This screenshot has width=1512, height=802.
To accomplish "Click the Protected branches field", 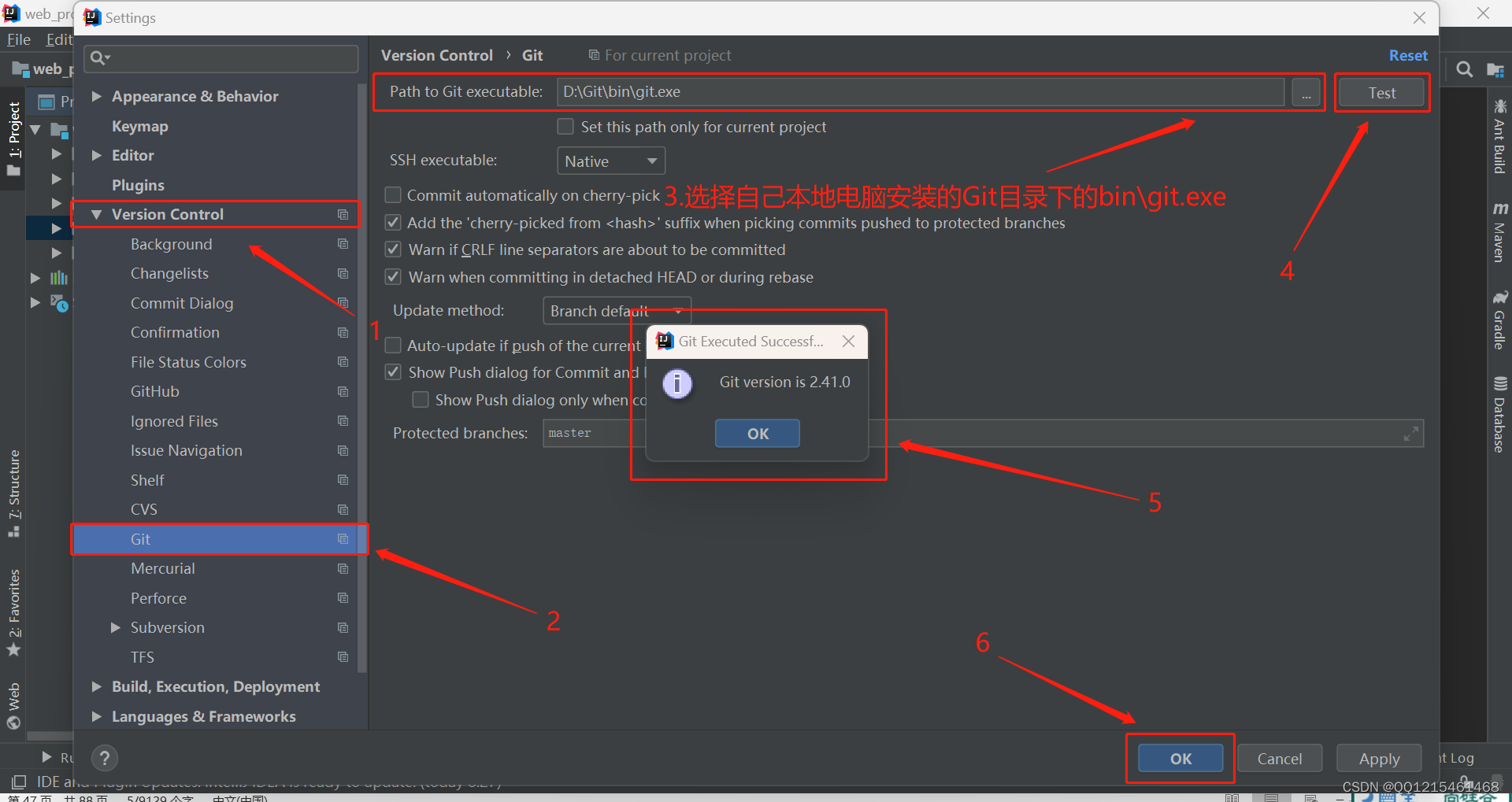I will [983, 434].
